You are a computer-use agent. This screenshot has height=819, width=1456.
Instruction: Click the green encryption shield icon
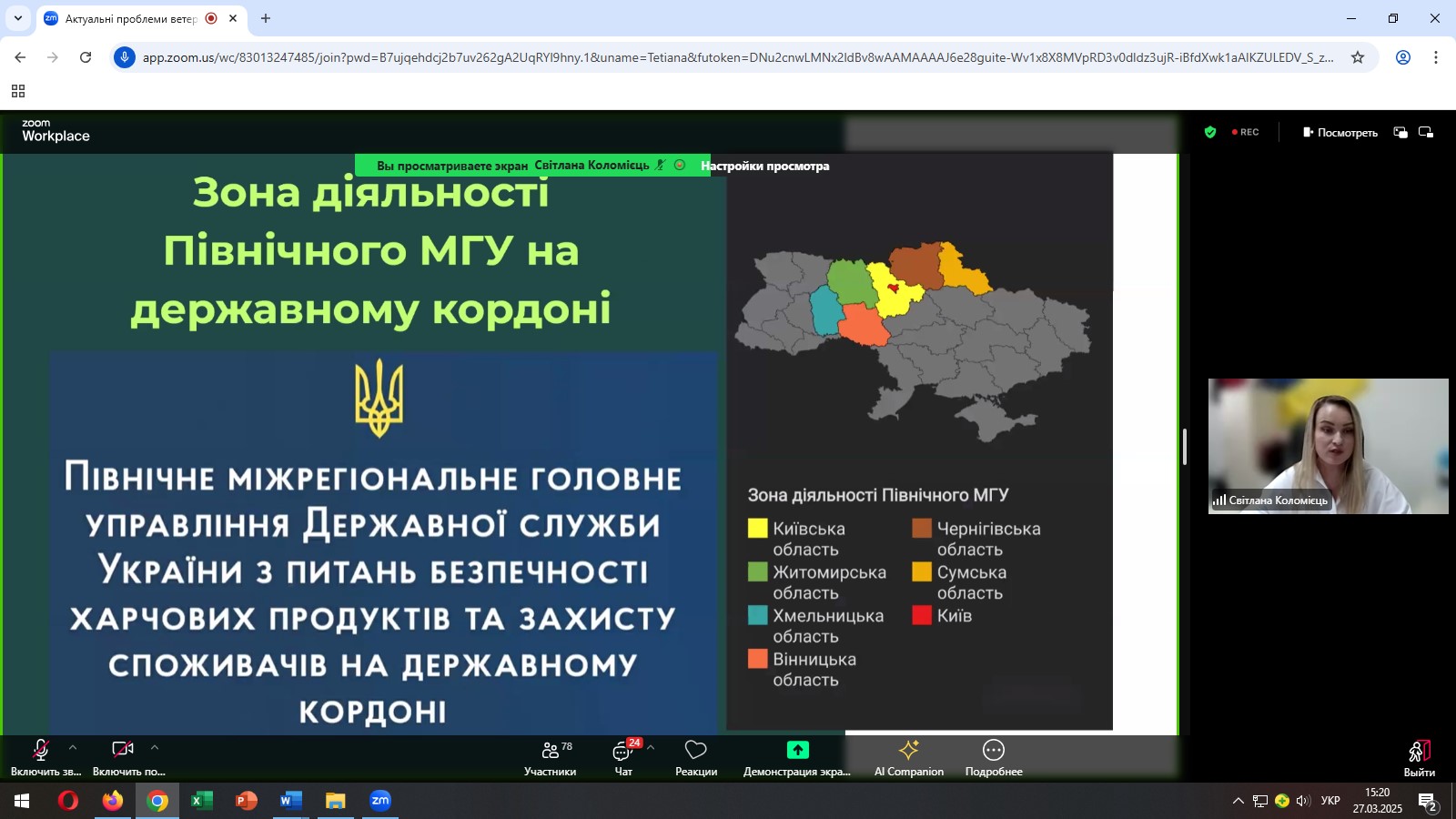pyautogui.click(x=1210, y=132)
